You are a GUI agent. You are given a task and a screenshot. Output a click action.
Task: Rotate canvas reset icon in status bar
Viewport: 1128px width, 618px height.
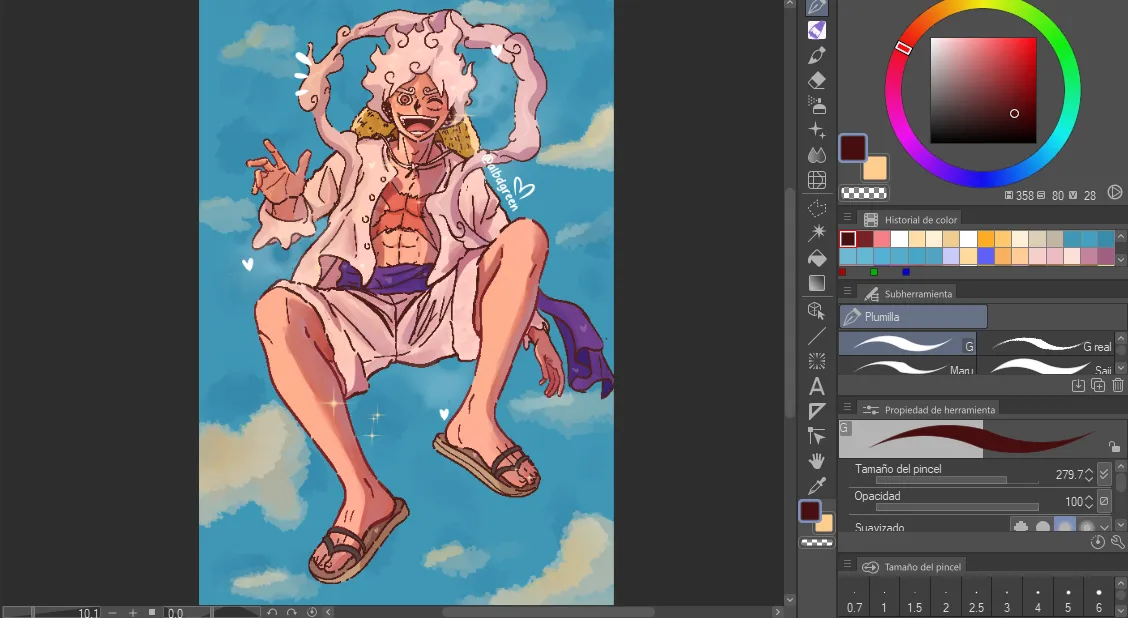click(x=311, y=612)
